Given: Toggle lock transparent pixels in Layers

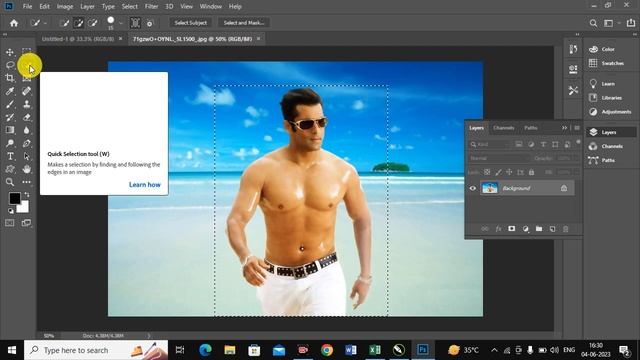Looking at the screenshot, I should 487,172.
